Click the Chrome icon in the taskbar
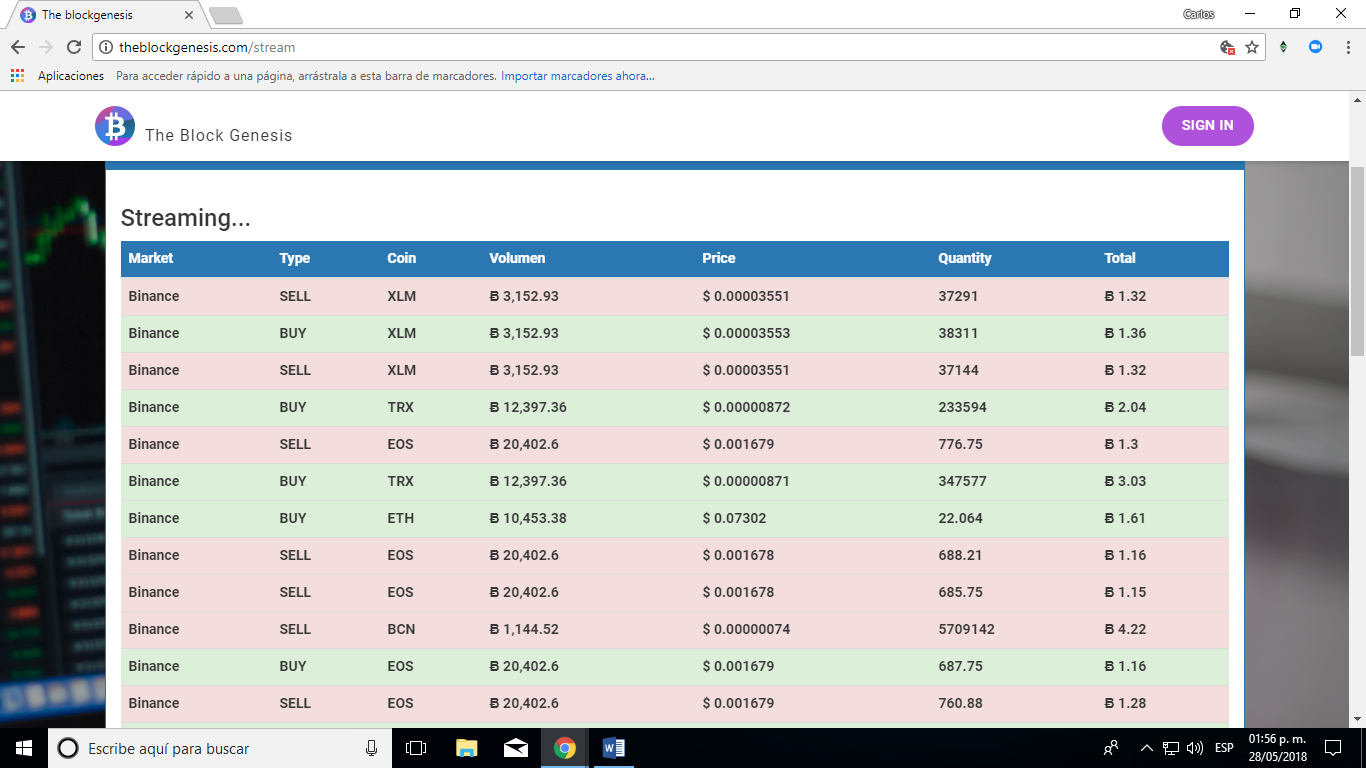The height and width of the screenshot is (768, 1366). (x=565, y=748)
